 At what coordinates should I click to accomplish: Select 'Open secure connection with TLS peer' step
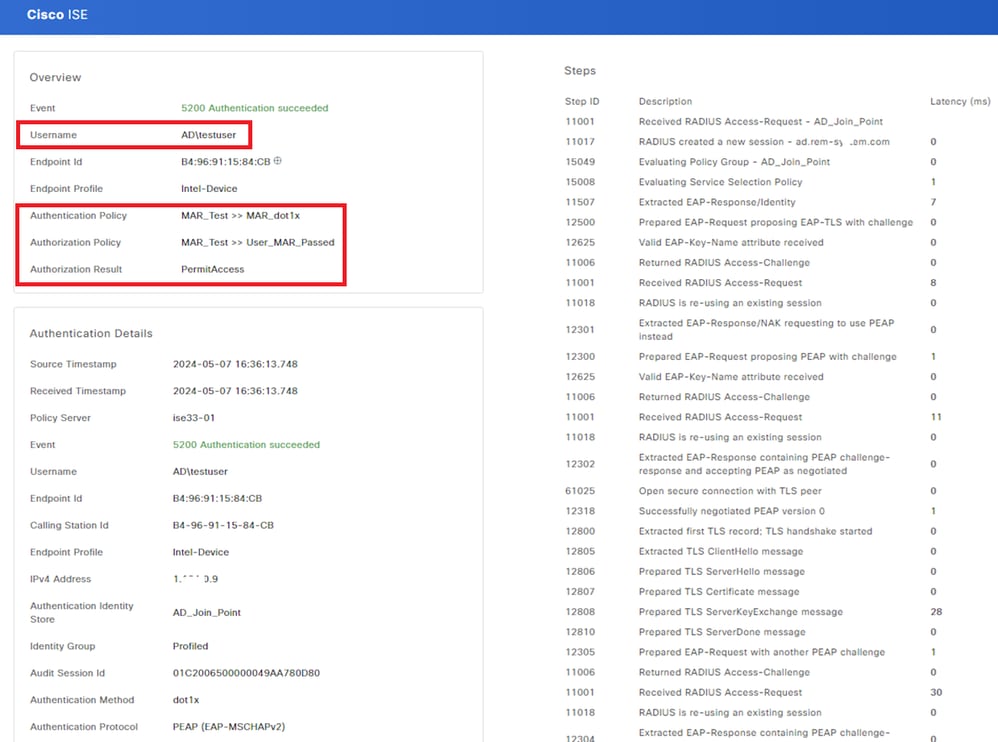(x=730, y=491)
